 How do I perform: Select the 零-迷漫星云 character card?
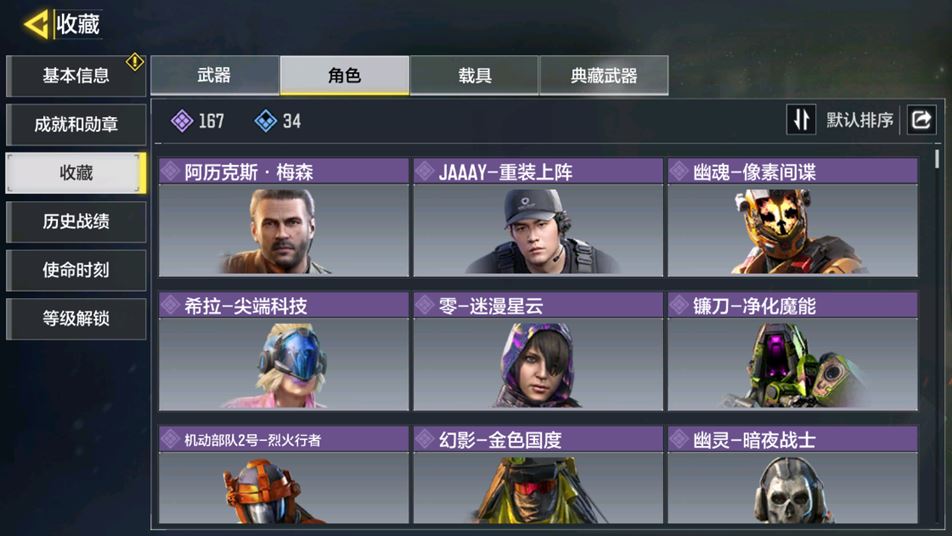click(538, 351)
